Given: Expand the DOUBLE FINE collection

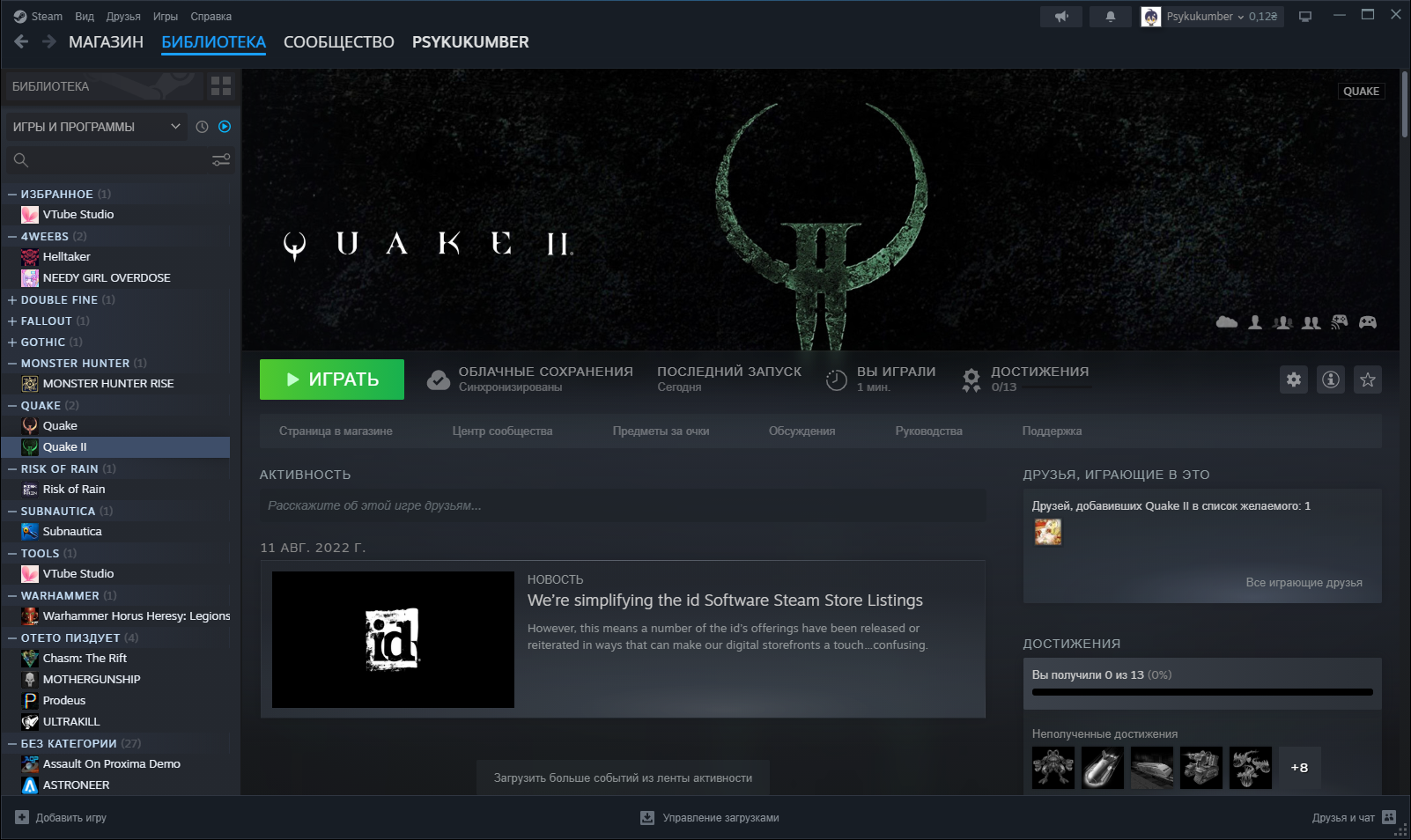Looking at the screenshot, I should 12,300.
